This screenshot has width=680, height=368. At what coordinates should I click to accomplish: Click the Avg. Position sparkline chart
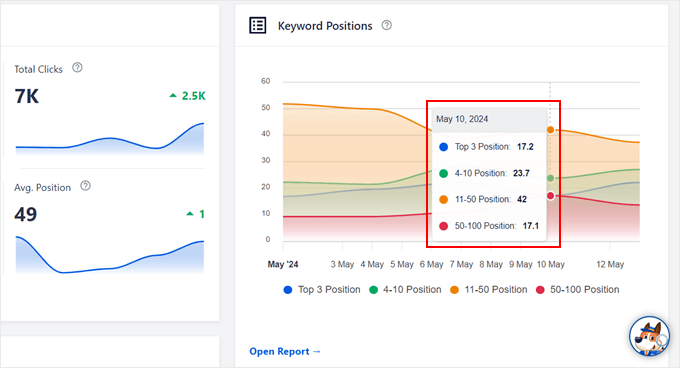pyautogui.click(x=110, y=255)
